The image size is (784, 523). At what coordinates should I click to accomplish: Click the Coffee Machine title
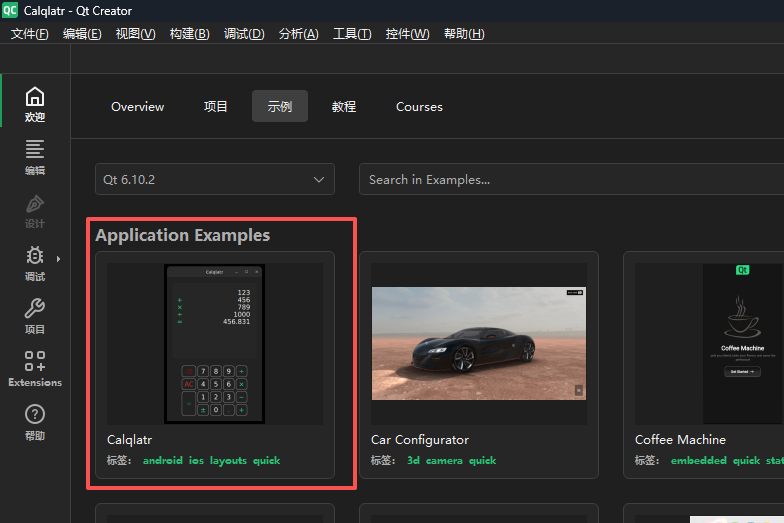[x=680, y=440]
